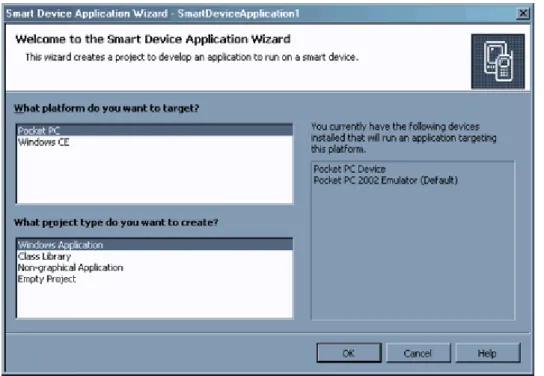
Task: Close the Smart Device Application Wizard
Action: [x=523, y=14]
